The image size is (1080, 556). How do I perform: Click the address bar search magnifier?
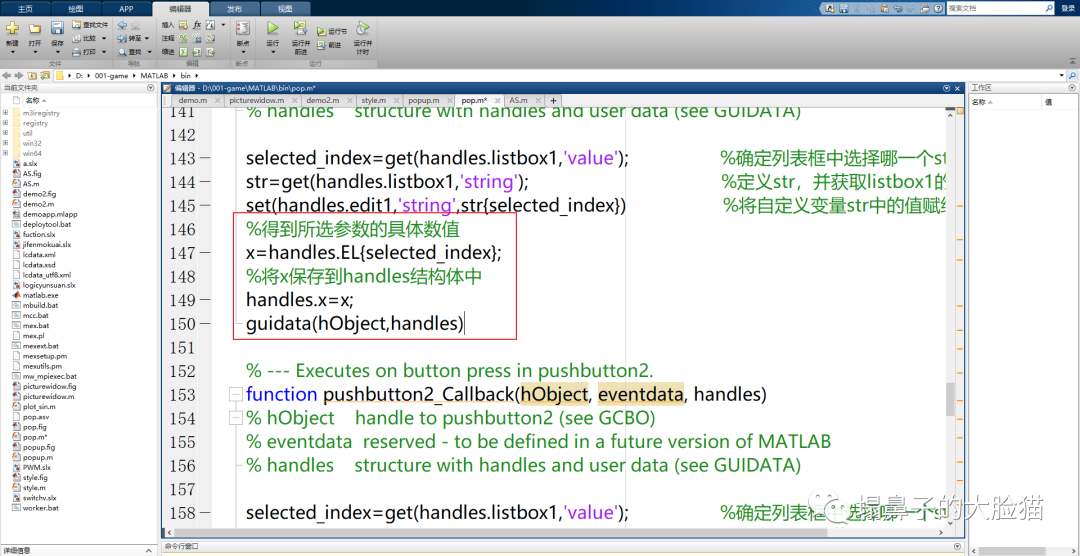tap(1072, 75)
